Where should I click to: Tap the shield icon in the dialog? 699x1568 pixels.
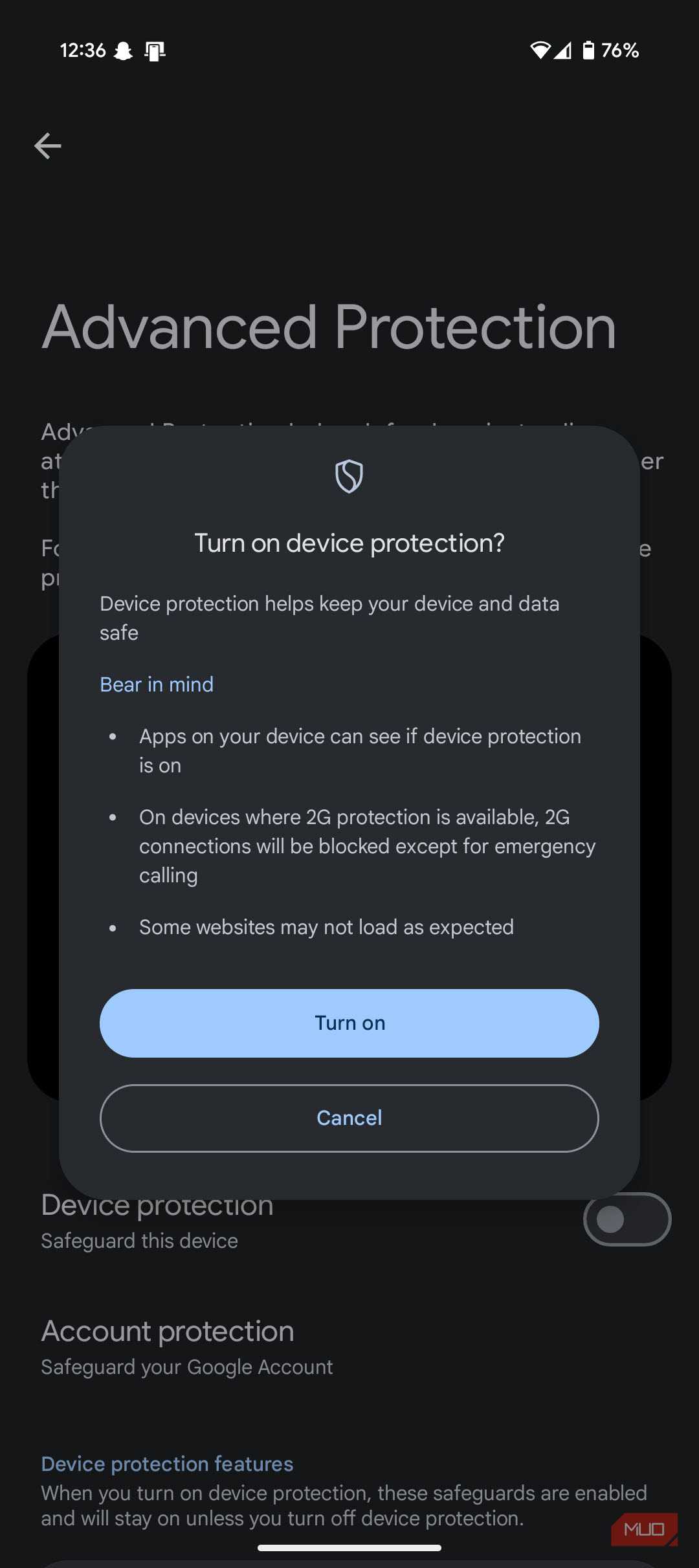[349, 476]
